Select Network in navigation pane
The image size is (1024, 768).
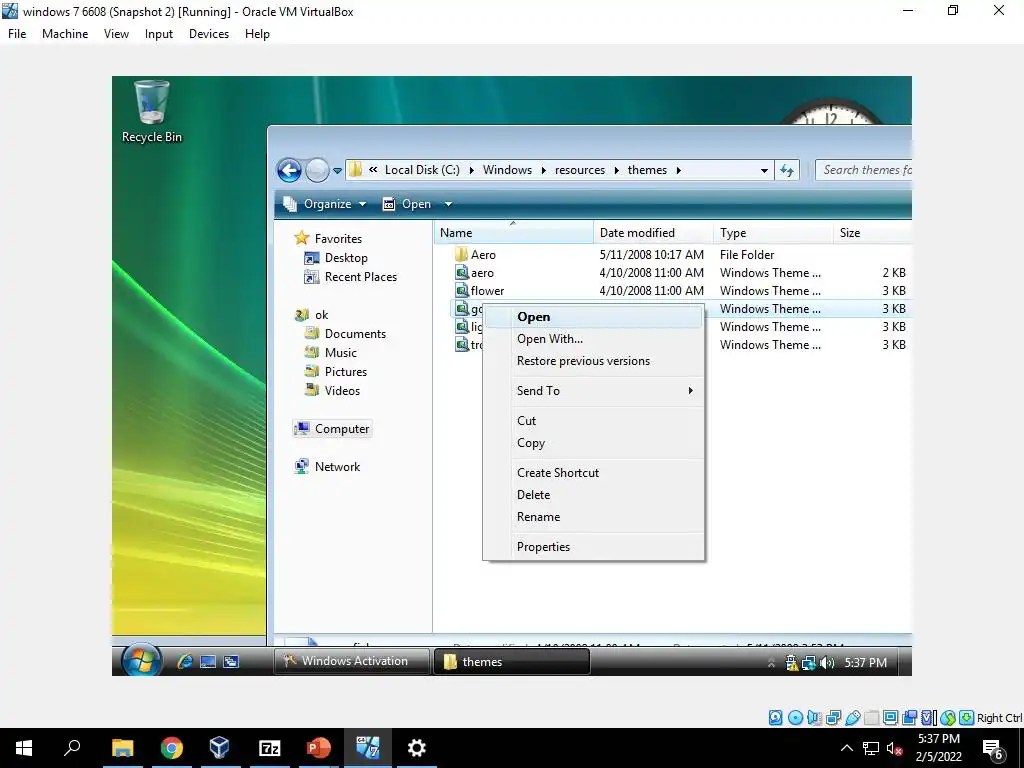(x=328, y=467)
